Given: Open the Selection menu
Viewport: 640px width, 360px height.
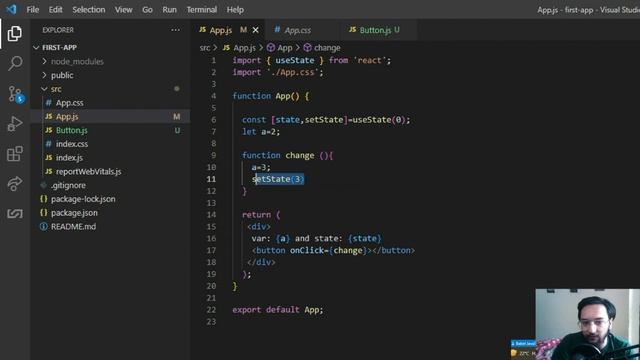Looking at the screenshot, I should pos(89,9).
